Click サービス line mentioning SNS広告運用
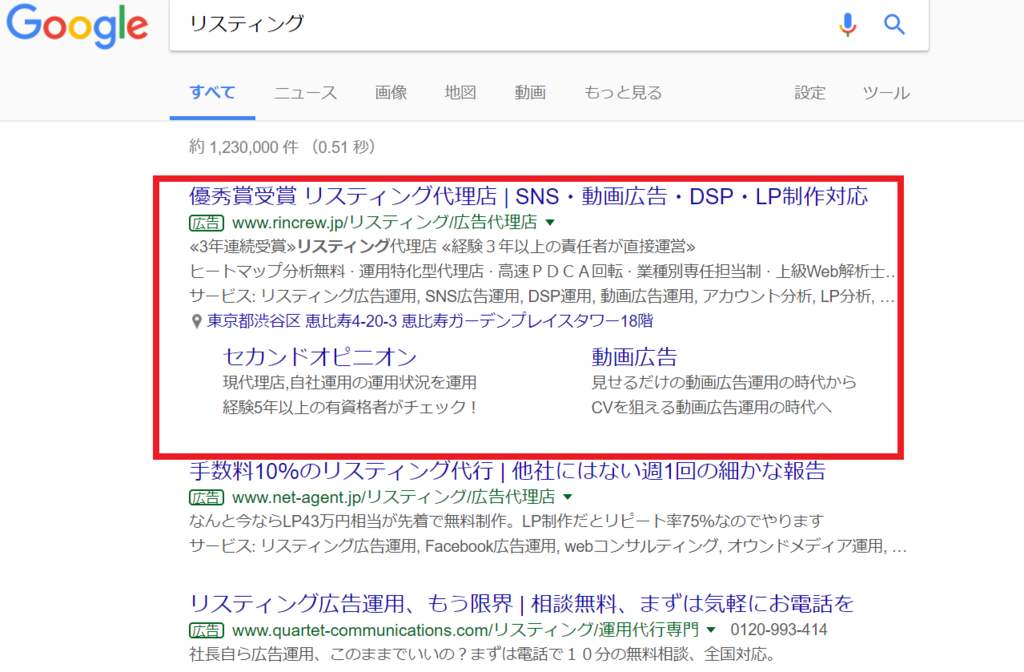 pyautogui.click(x=542, y=296)
